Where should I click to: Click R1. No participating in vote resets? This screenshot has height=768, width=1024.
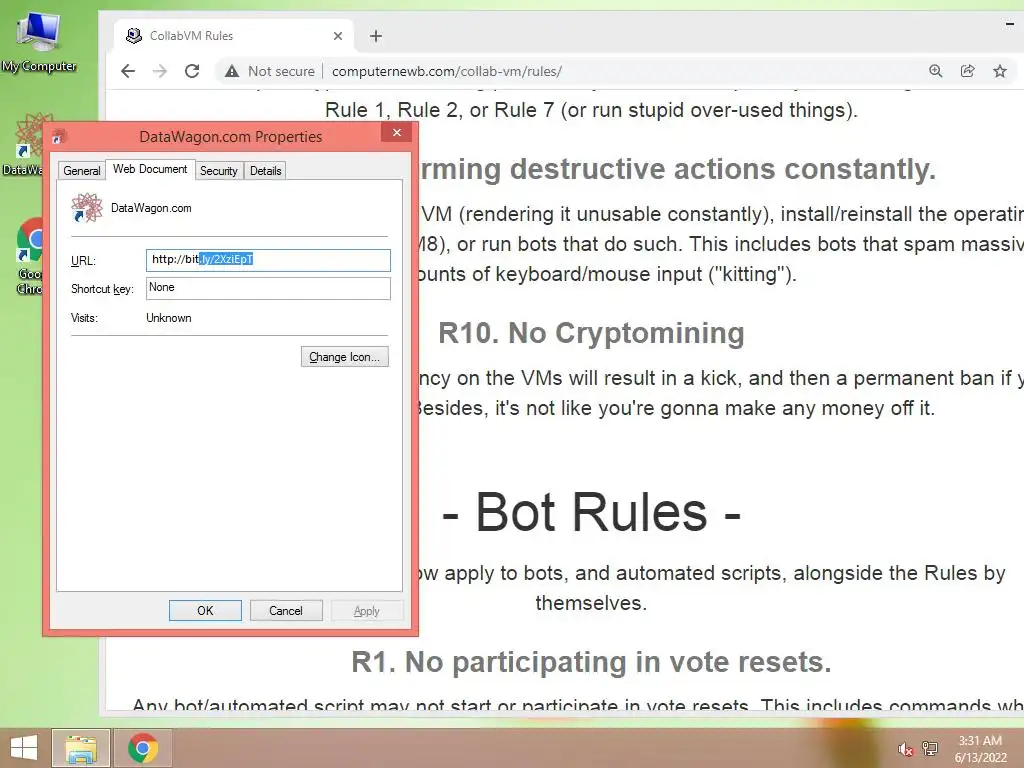(591, 662)
